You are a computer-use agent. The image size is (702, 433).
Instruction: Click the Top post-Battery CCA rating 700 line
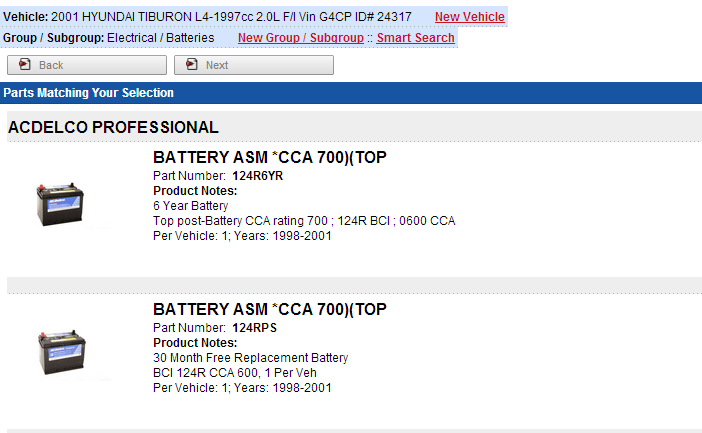click(304, 221)
